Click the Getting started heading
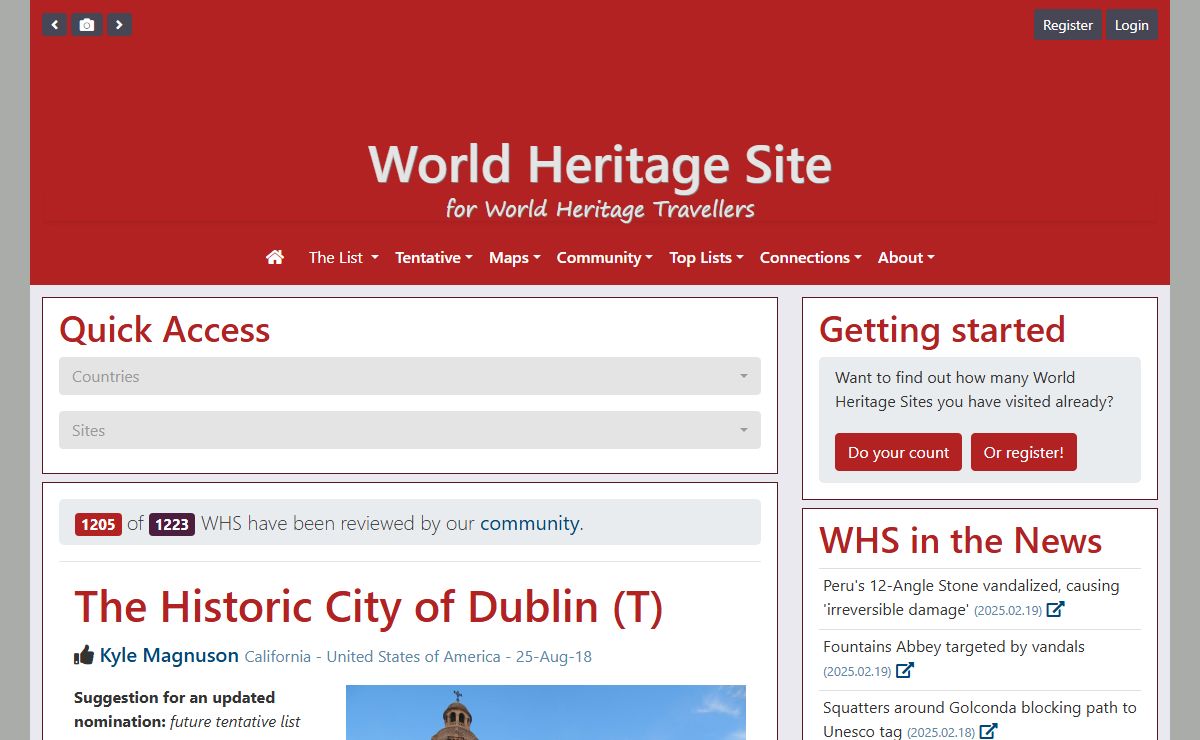 [942, 329]
